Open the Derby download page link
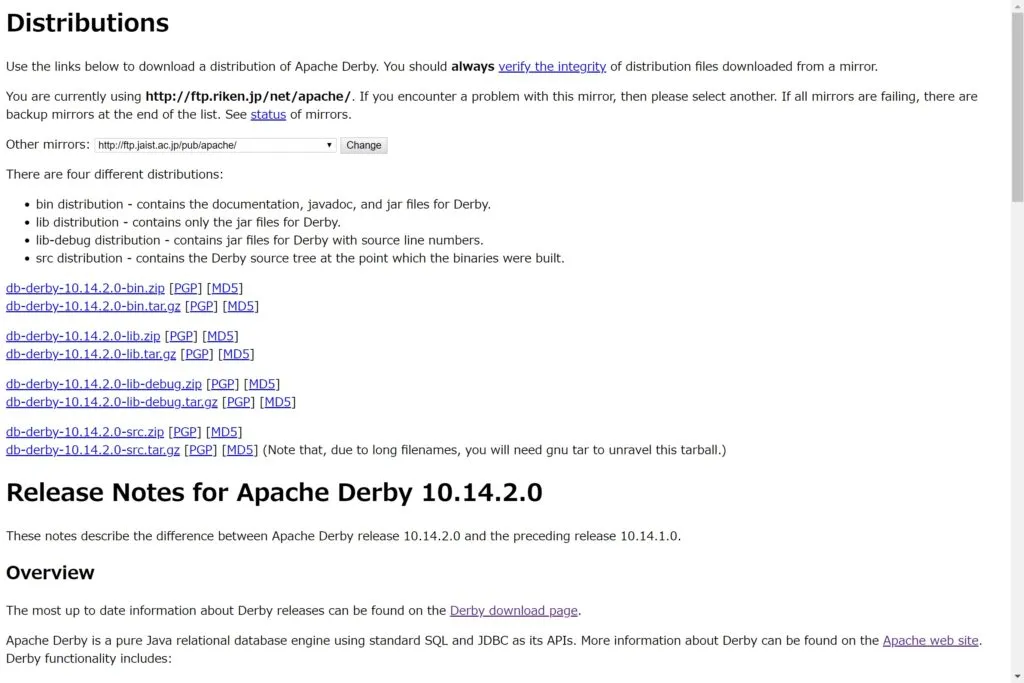Viewport: 1024px width, 683px height. (514, 611)
